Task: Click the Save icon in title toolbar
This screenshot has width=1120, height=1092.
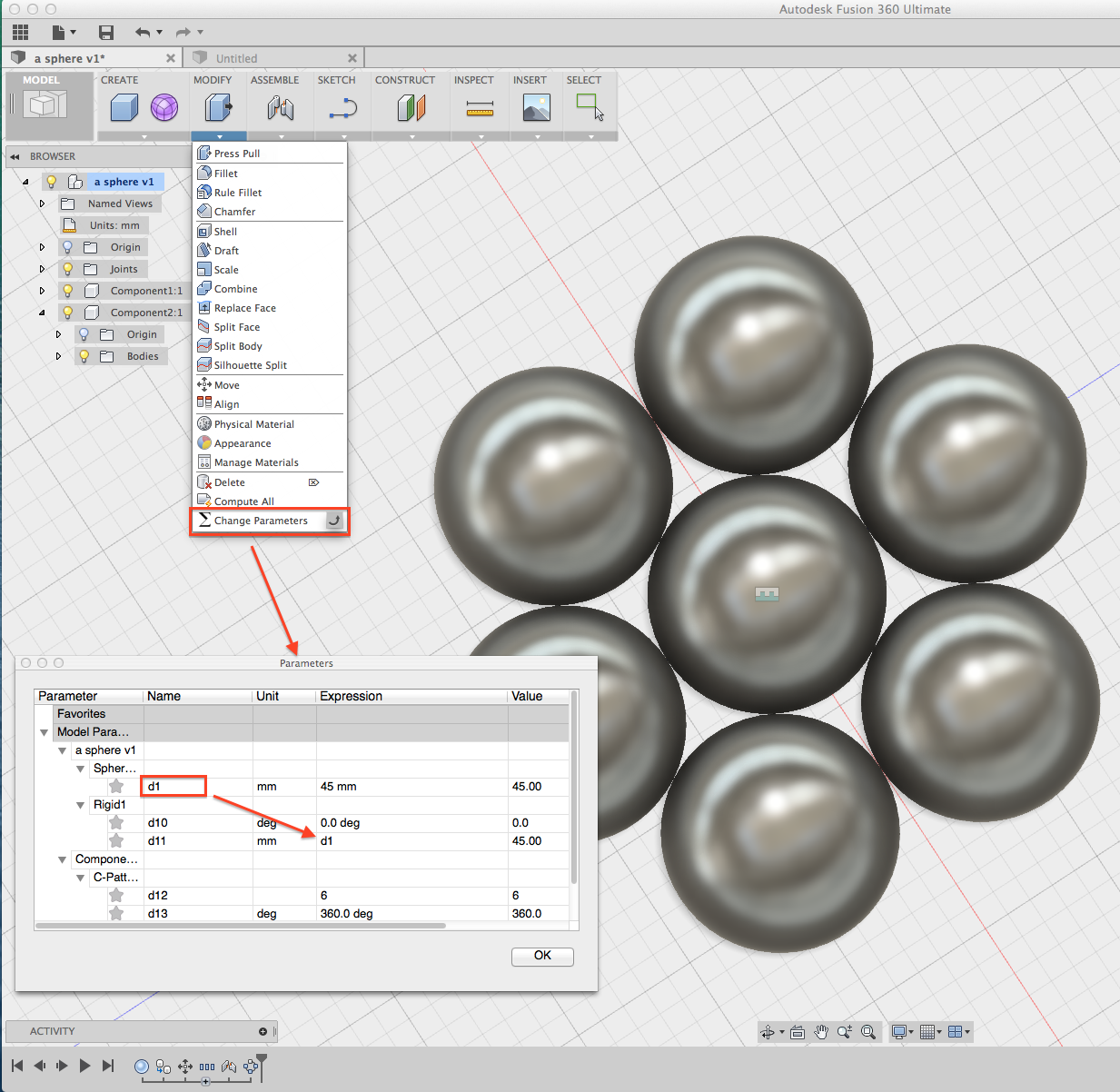Action: tap(106, 33)
